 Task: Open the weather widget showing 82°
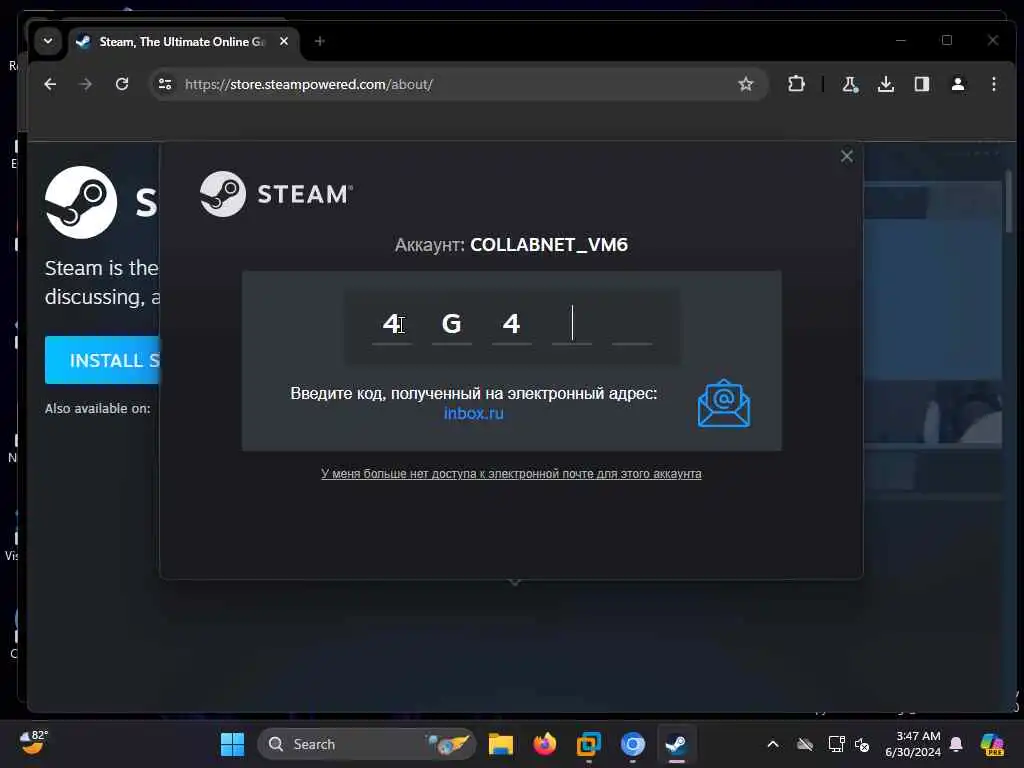(x=33, y=743)
